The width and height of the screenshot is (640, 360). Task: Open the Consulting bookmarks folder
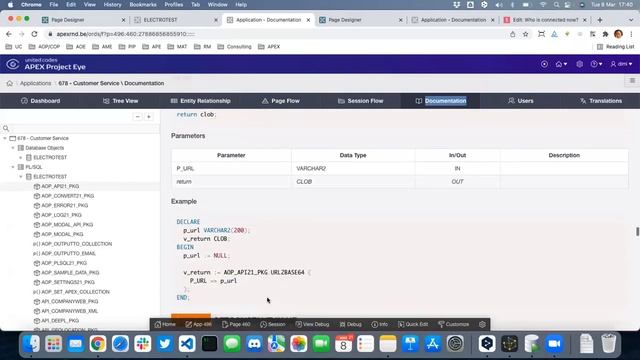pyautogui.click(x=234, y=47)
